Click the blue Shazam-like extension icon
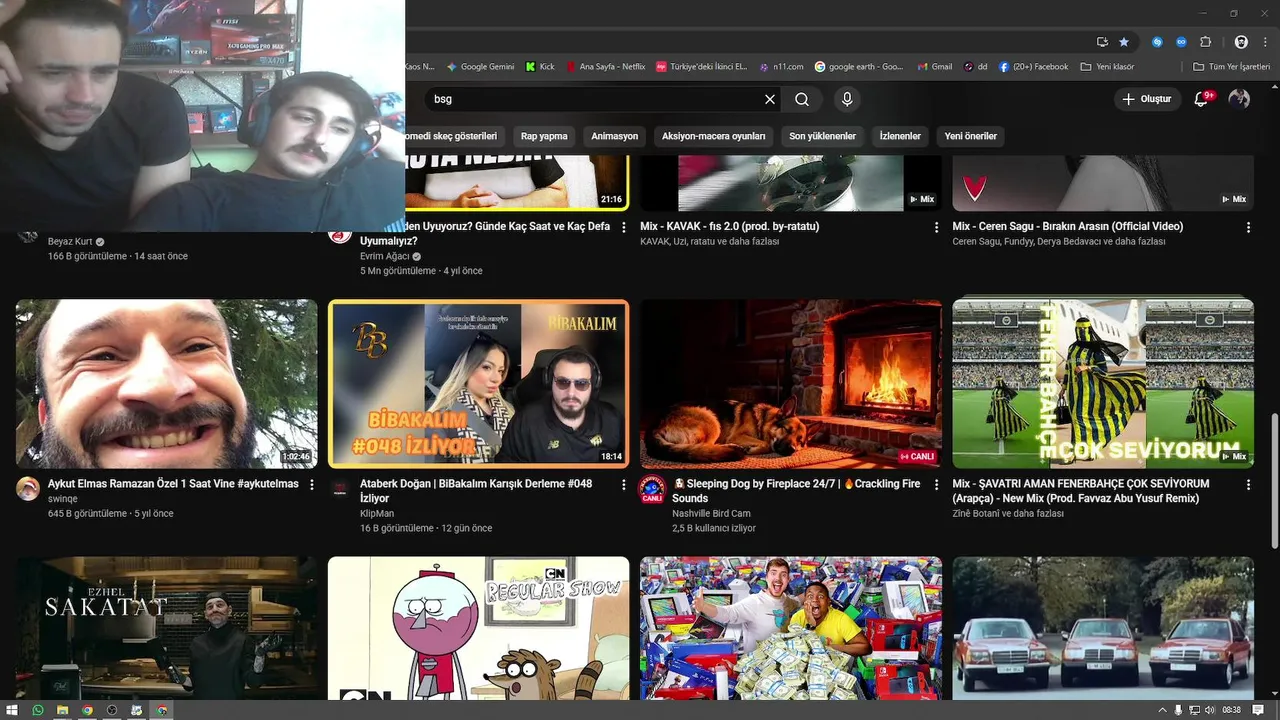 coord(1158,42)
